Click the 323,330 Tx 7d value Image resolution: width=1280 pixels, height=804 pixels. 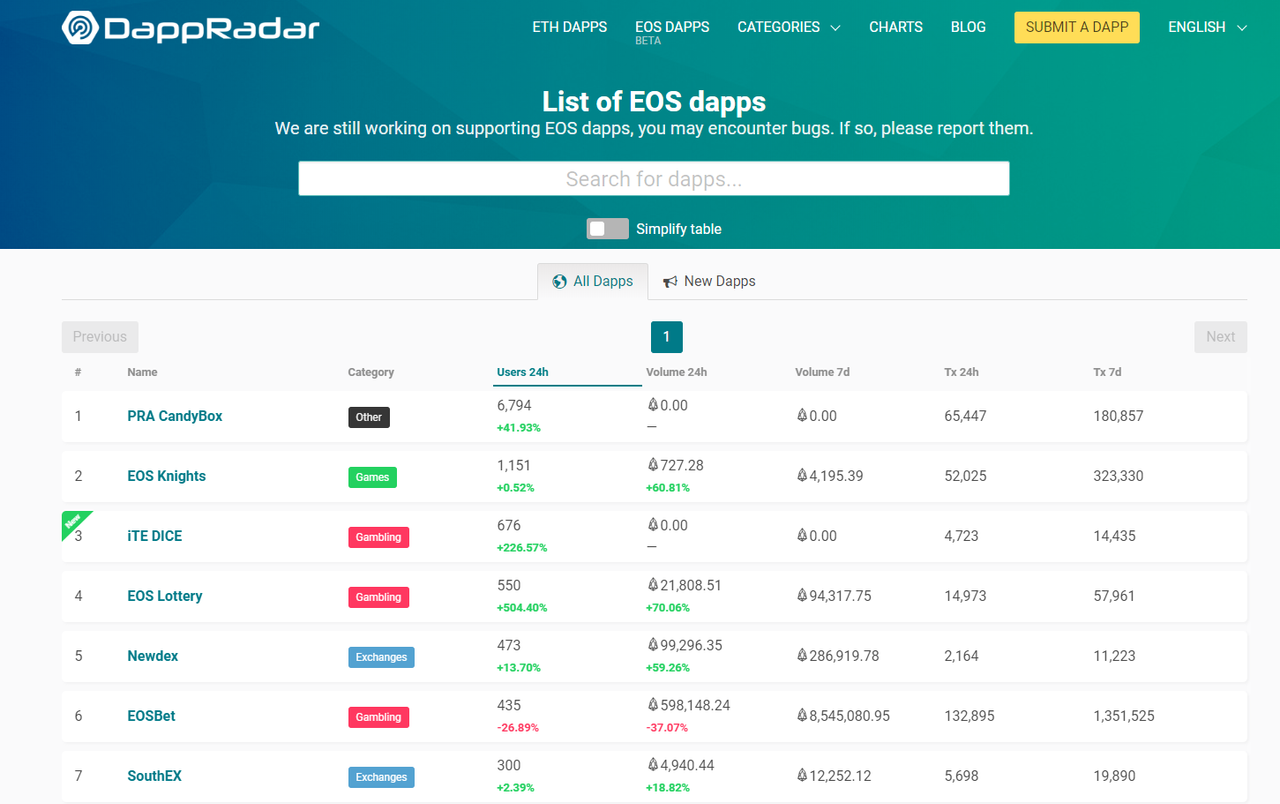pos(1118,476)
